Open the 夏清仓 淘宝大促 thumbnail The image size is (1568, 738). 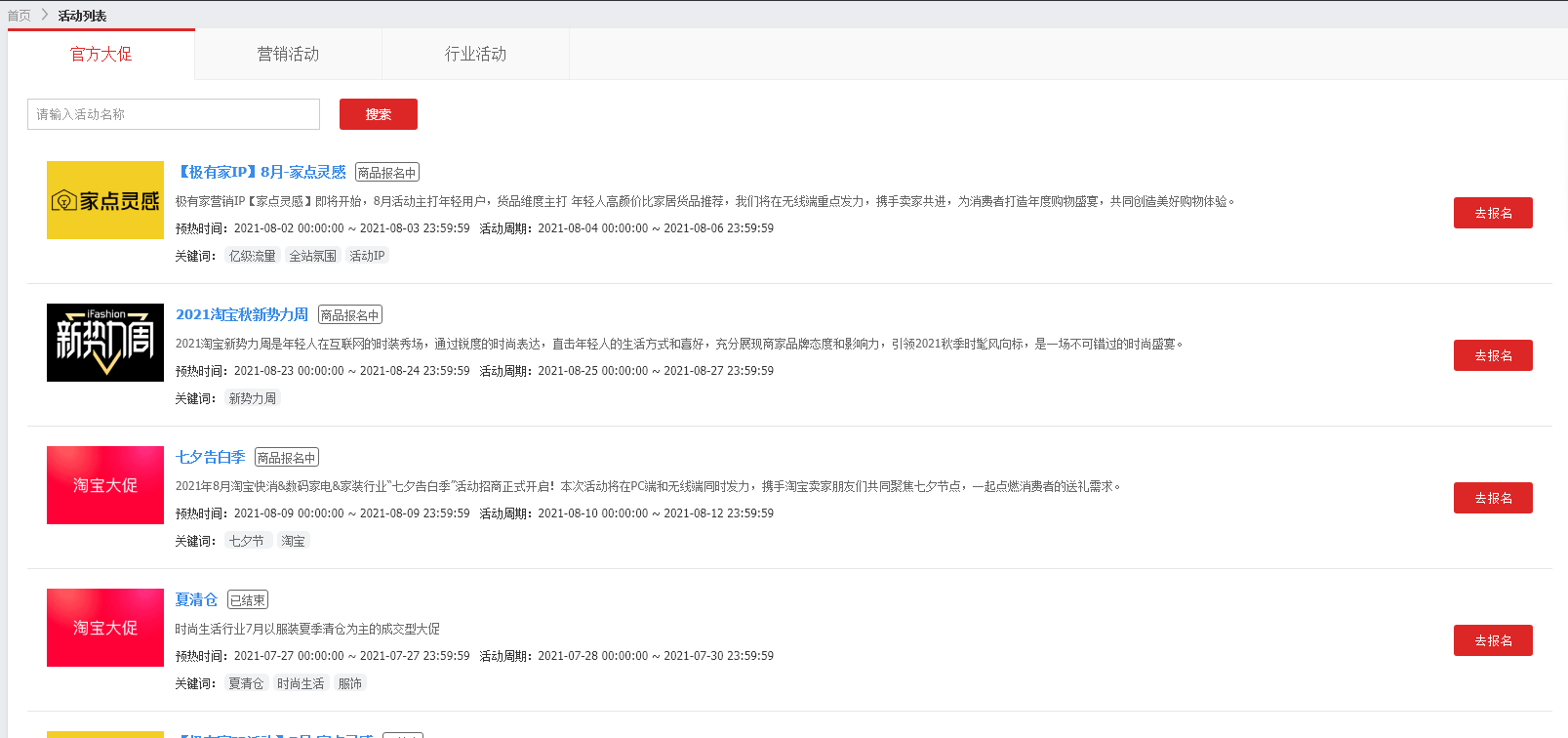105,628
